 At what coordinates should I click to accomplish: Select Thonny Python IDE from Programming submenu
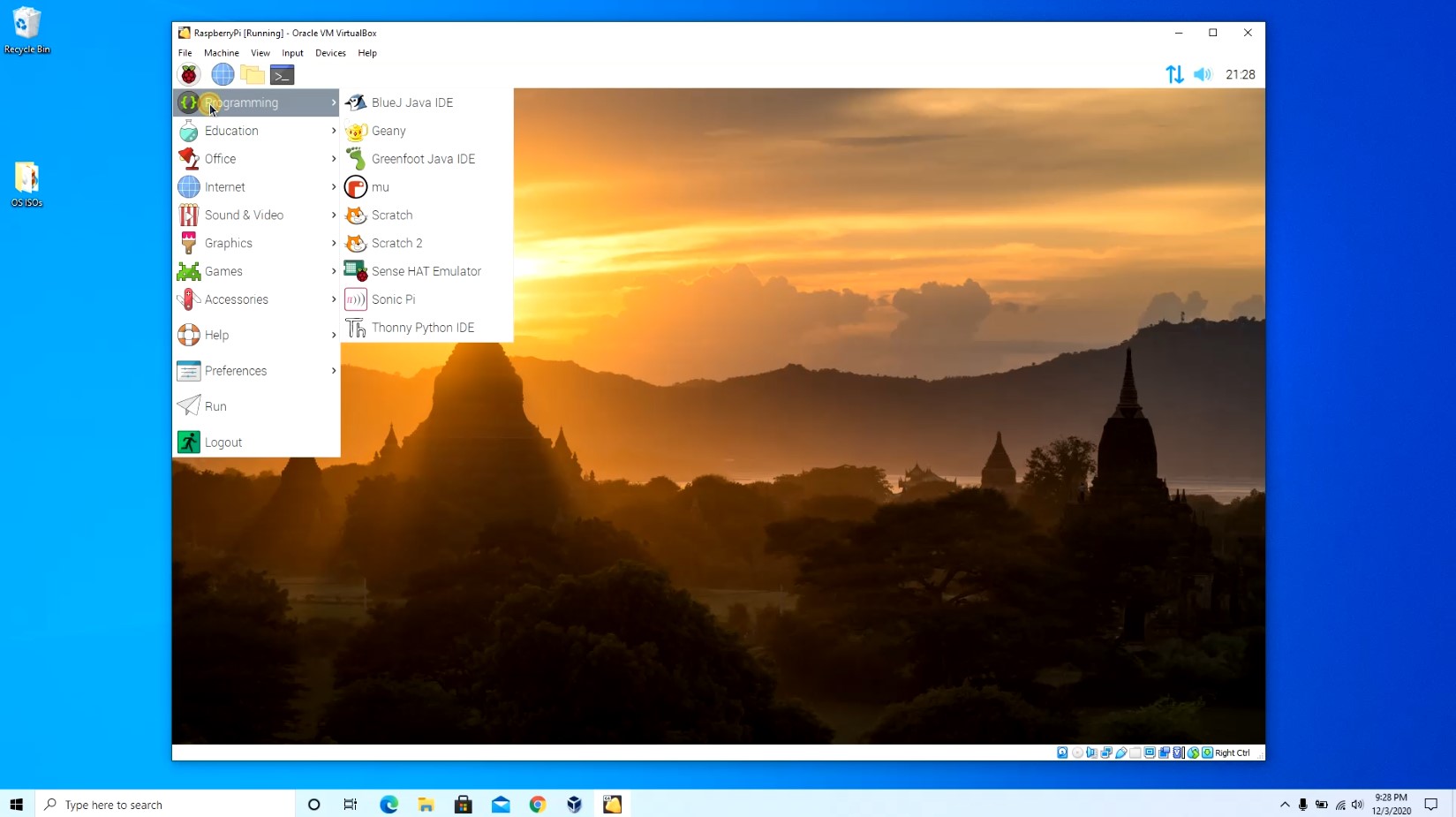[421, 328]
